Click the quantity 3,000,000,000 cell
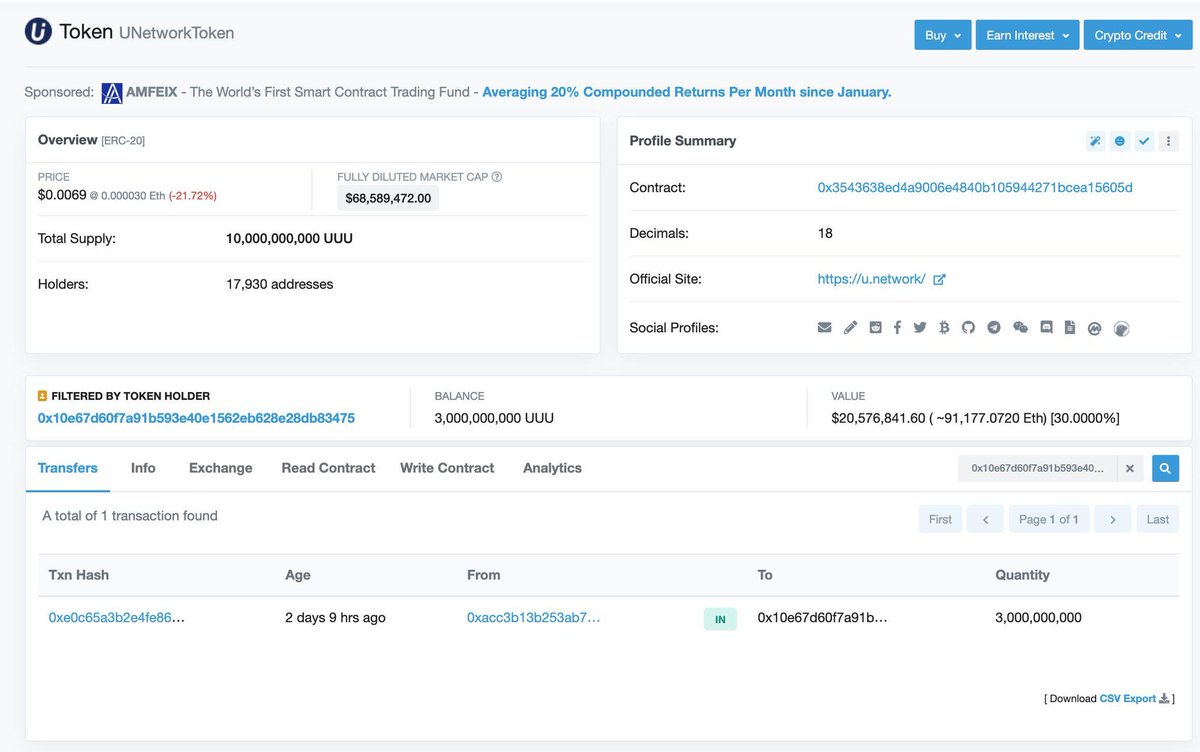Image resolution: width=1200 pixels, height=752 pixels. pos(1038,618)
